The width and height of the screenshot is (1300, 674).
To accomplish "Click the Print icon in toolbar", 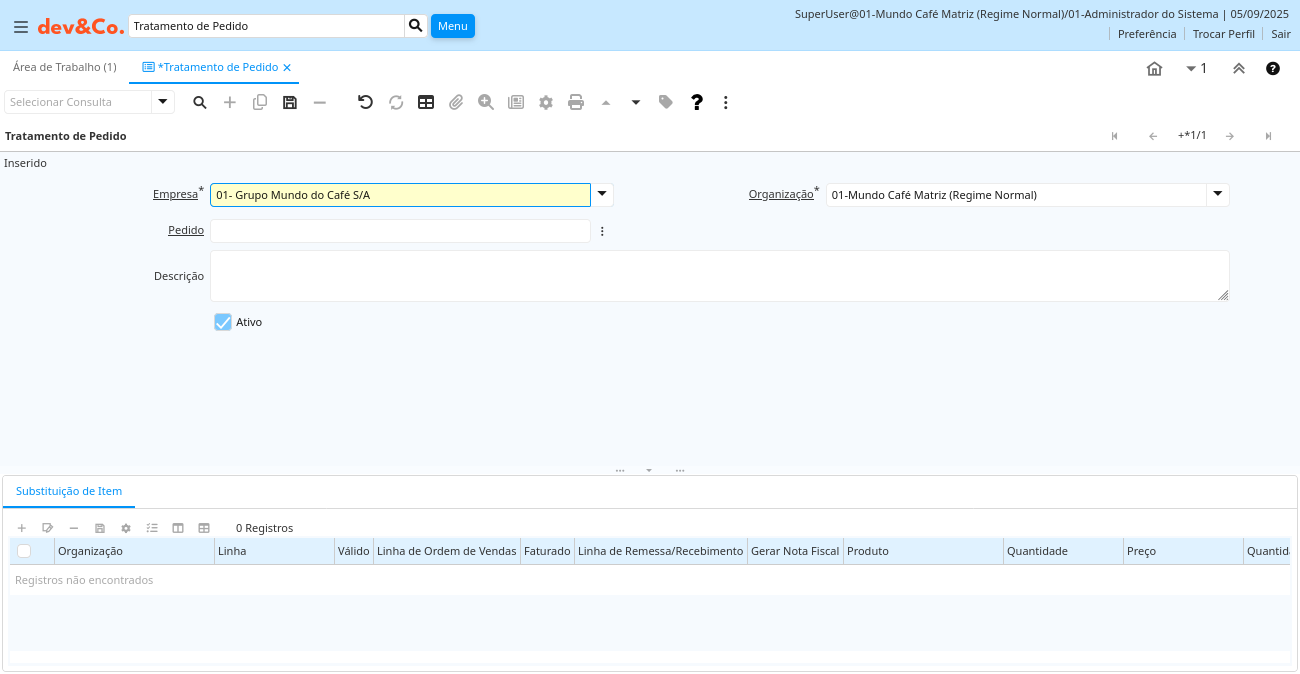I will (x=576, y=102).
